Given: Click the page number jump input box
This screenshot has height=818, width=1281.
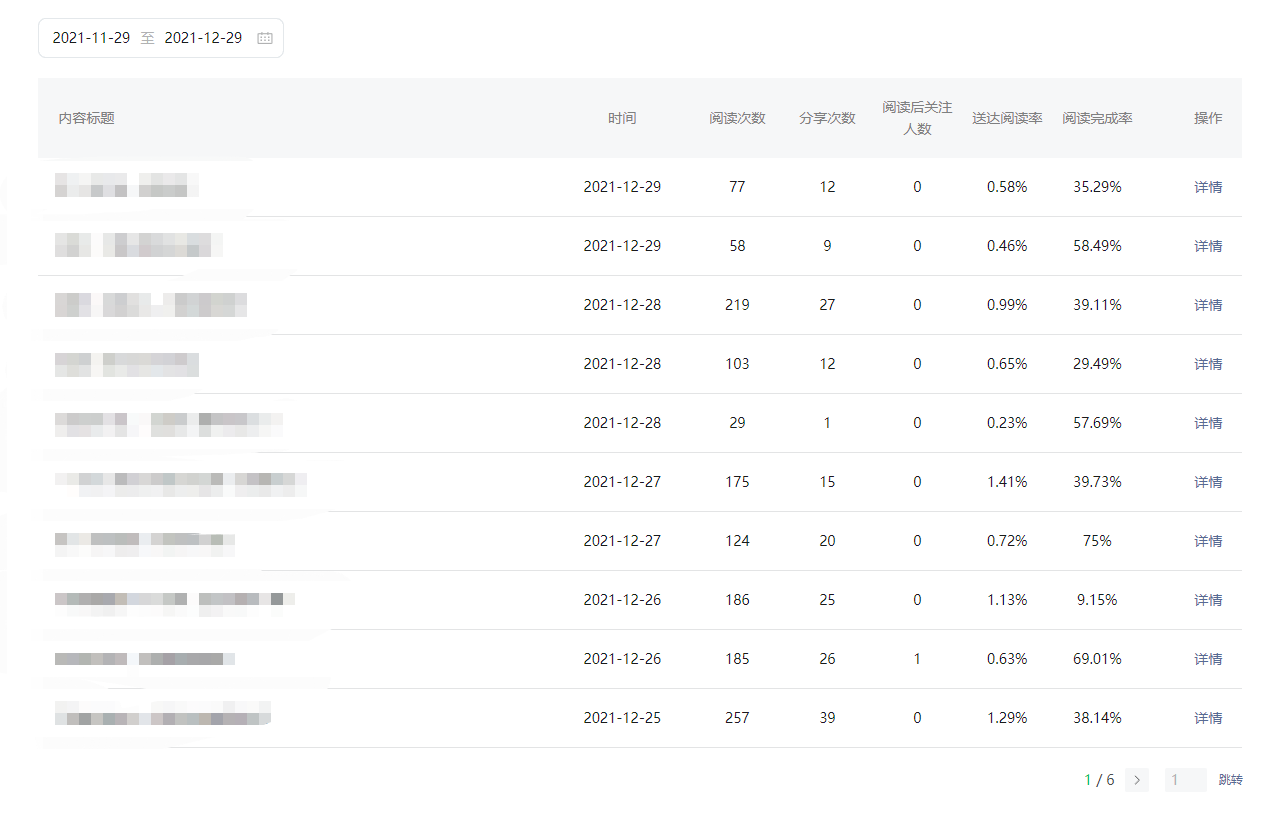Looking at the screenshot, I should point(1185,780).
